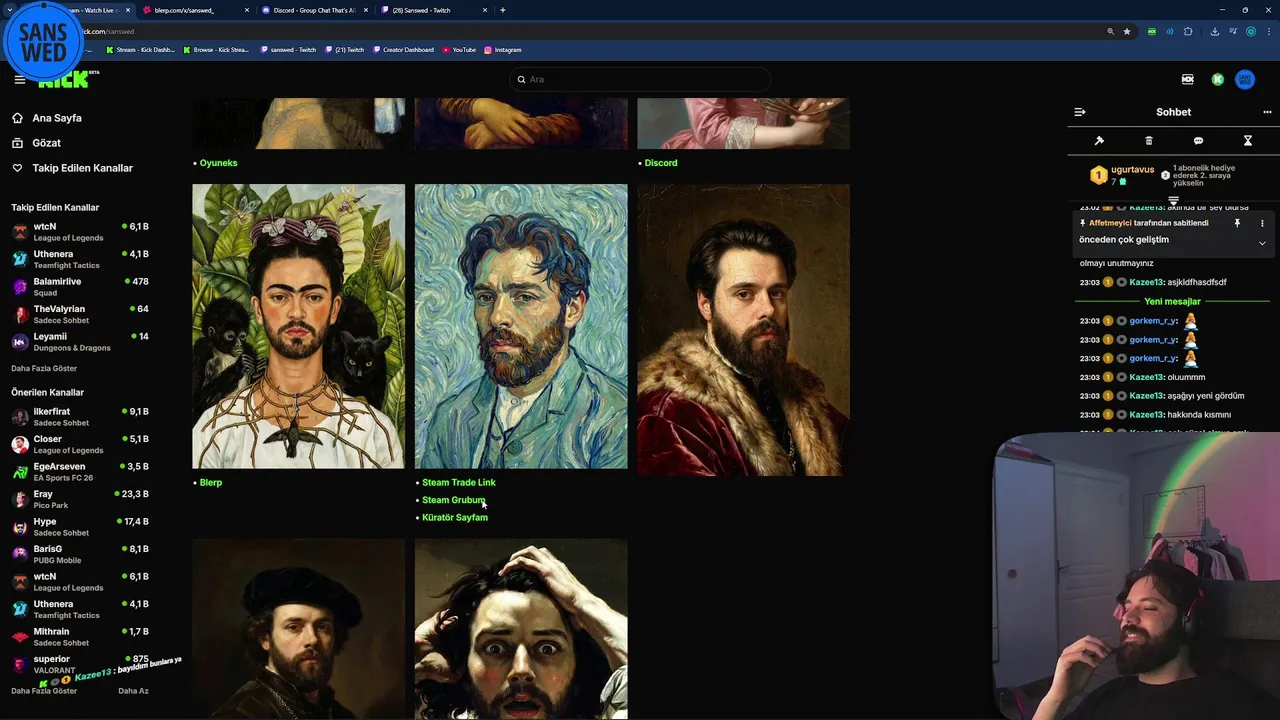Screen dimensions: 1280x720
Task: Open the user avatar in the top right
Action: click(1245, 79)
